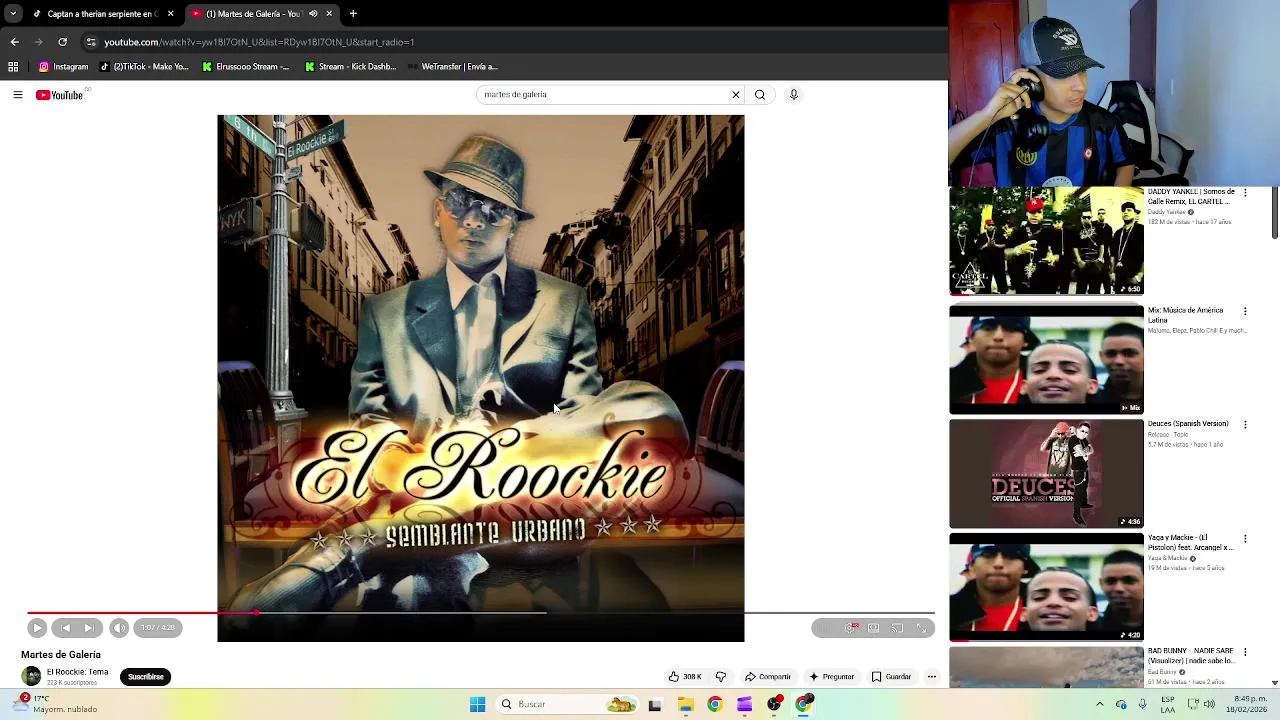Click the Compartir button
This screenshot has width=1280, height=720.
[768, 677]
